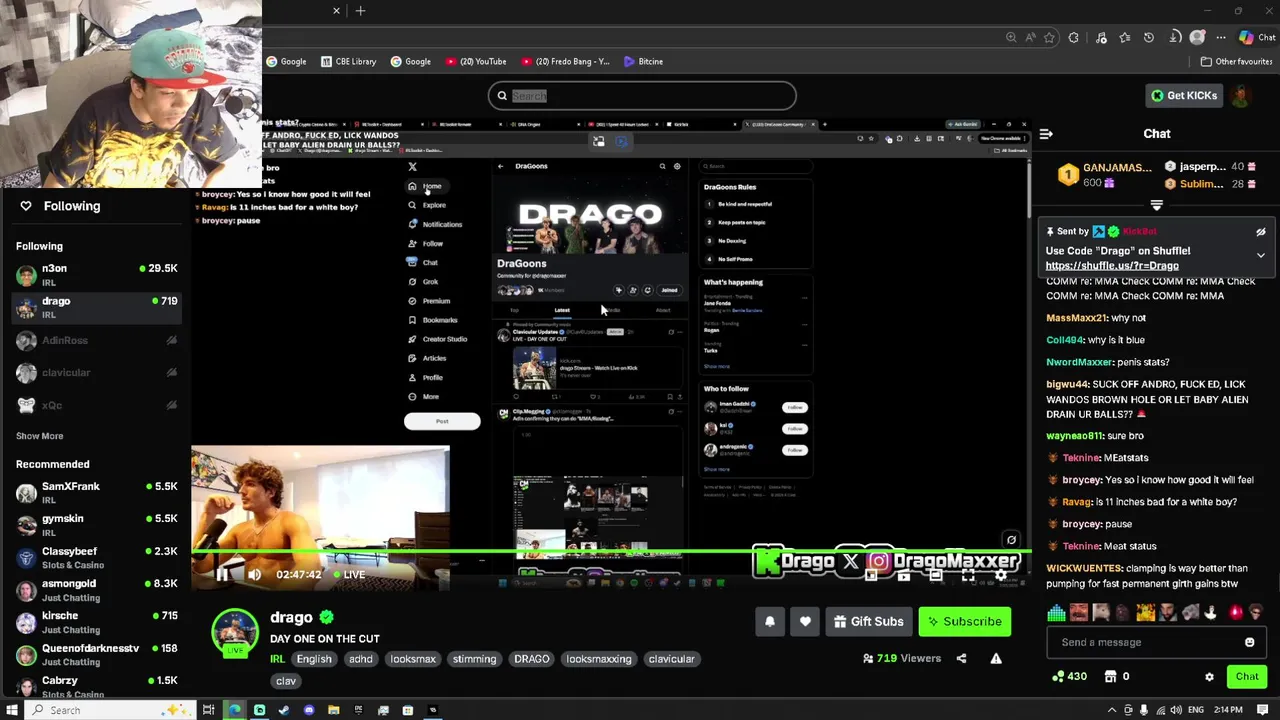Open gymskin recommended channel
Screen dimensions: 1280x720
(x=96, y=525)
